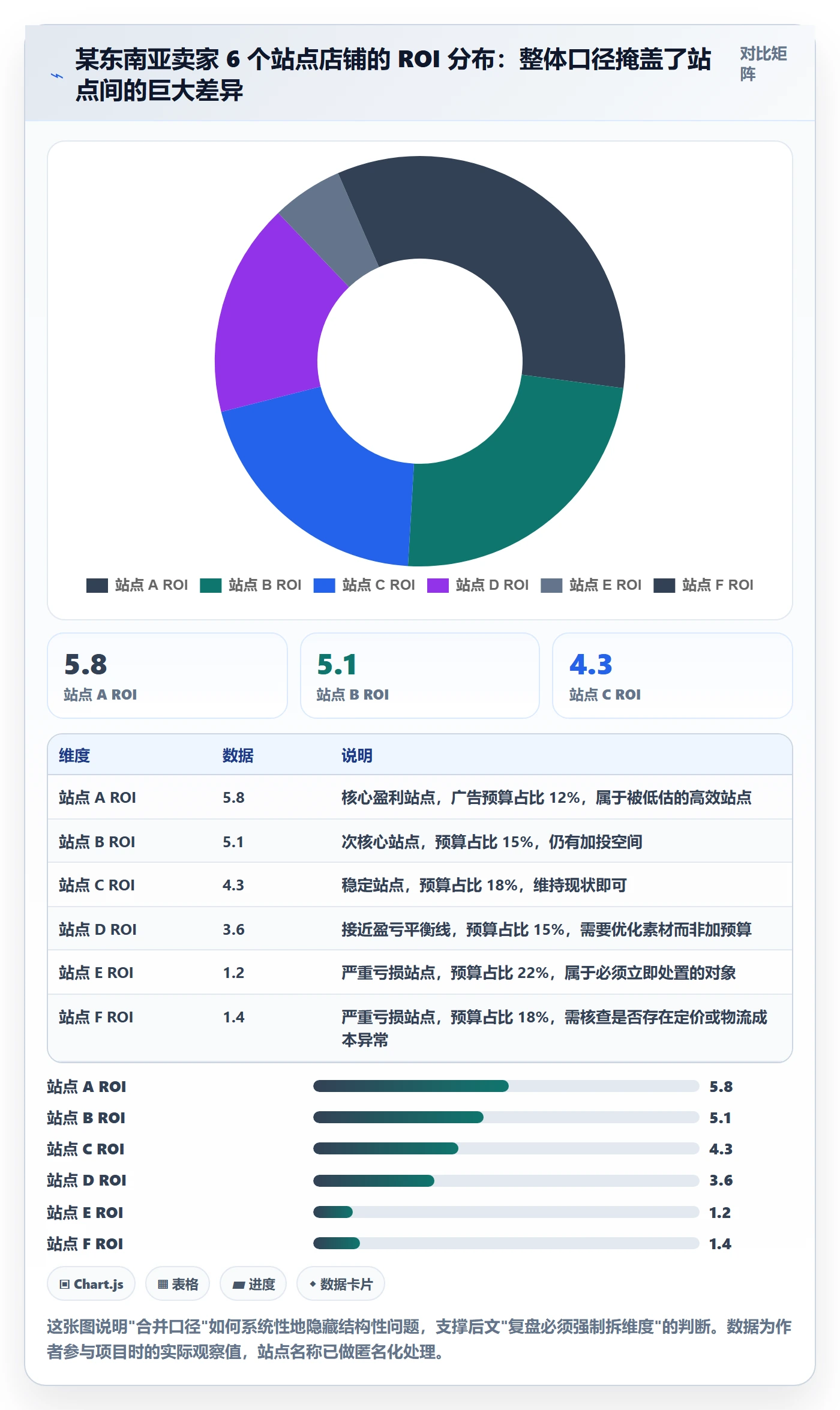Screen dimensions: 840x1410
Task: Click the Chart.js chip
Action: point(91,1284)
